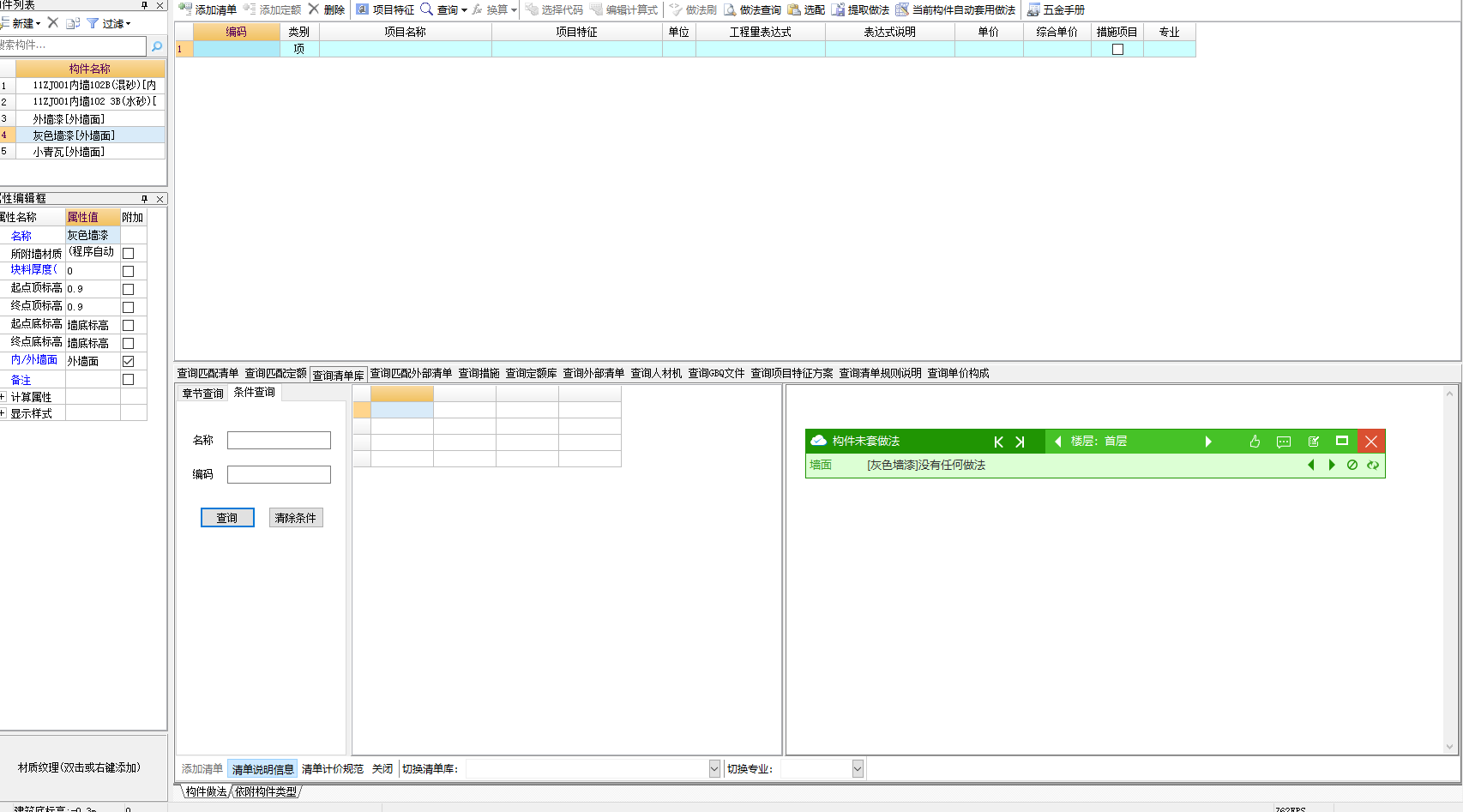The height and width of the screenshot is (812, 1463).
Task: Toggle 附加 checkbox for 起点底标高
Action: (x=128, y=325)
